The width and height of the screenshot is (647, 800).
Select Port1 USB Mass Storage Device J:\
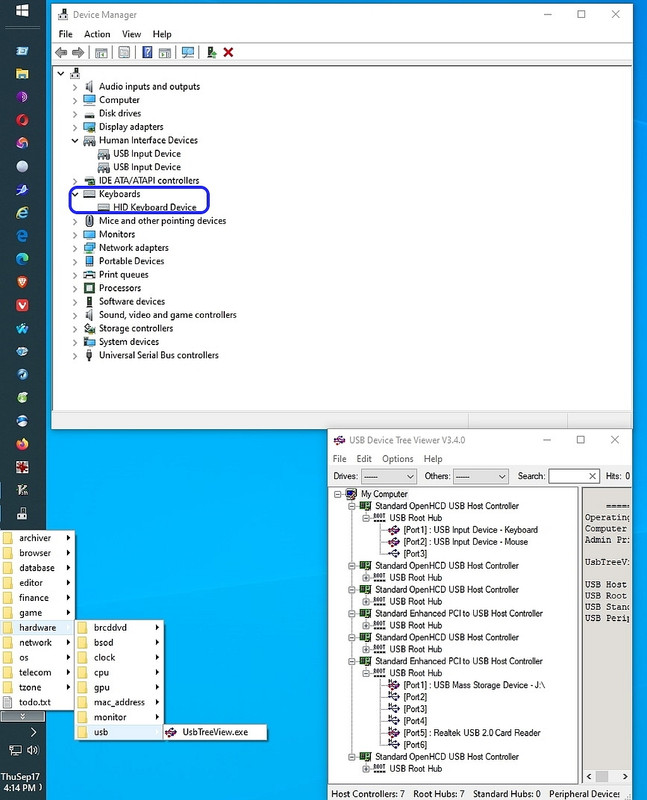coord(474,685)
